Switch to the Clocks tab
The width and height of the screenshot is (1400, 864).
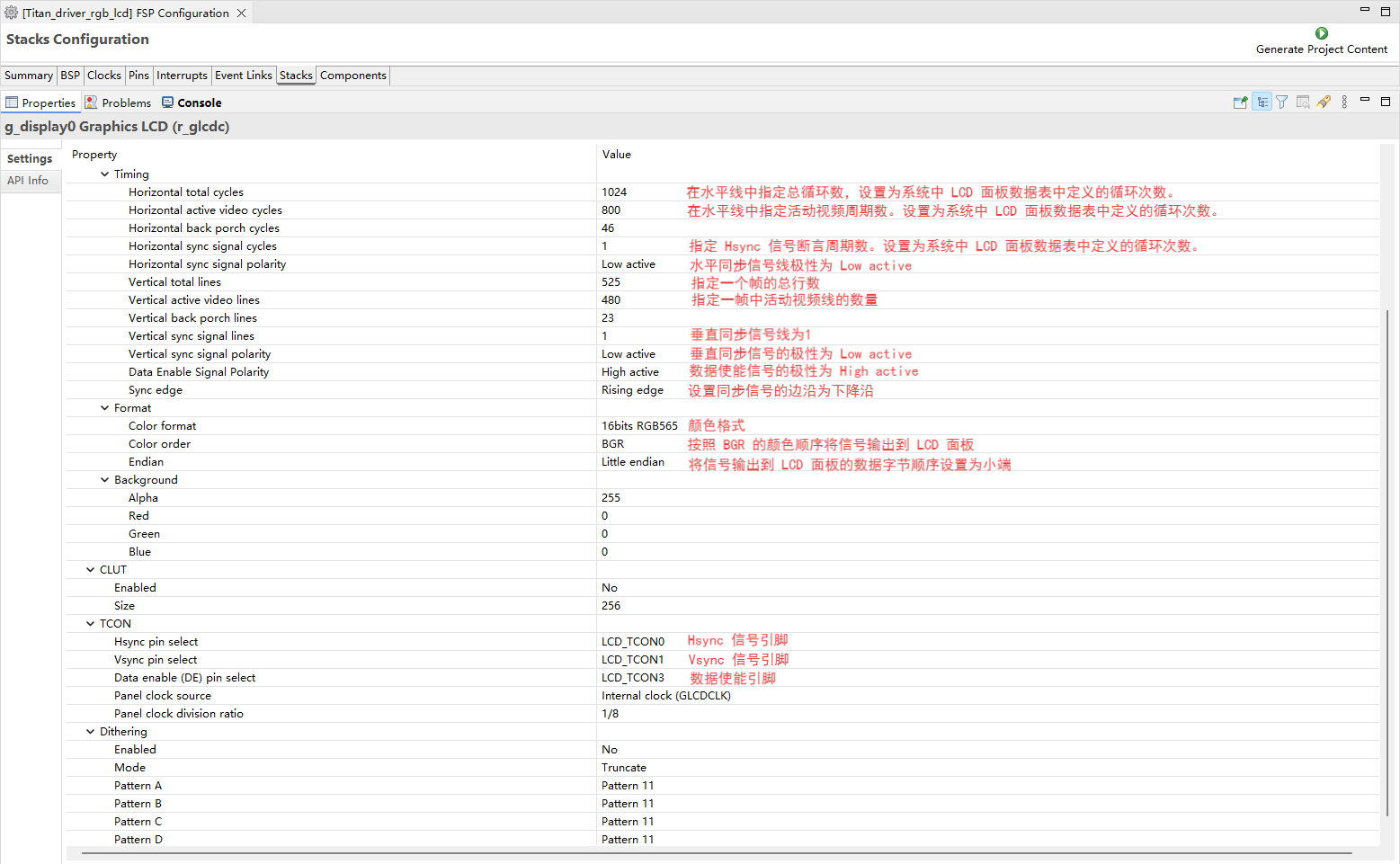click(x=103, y=76)
